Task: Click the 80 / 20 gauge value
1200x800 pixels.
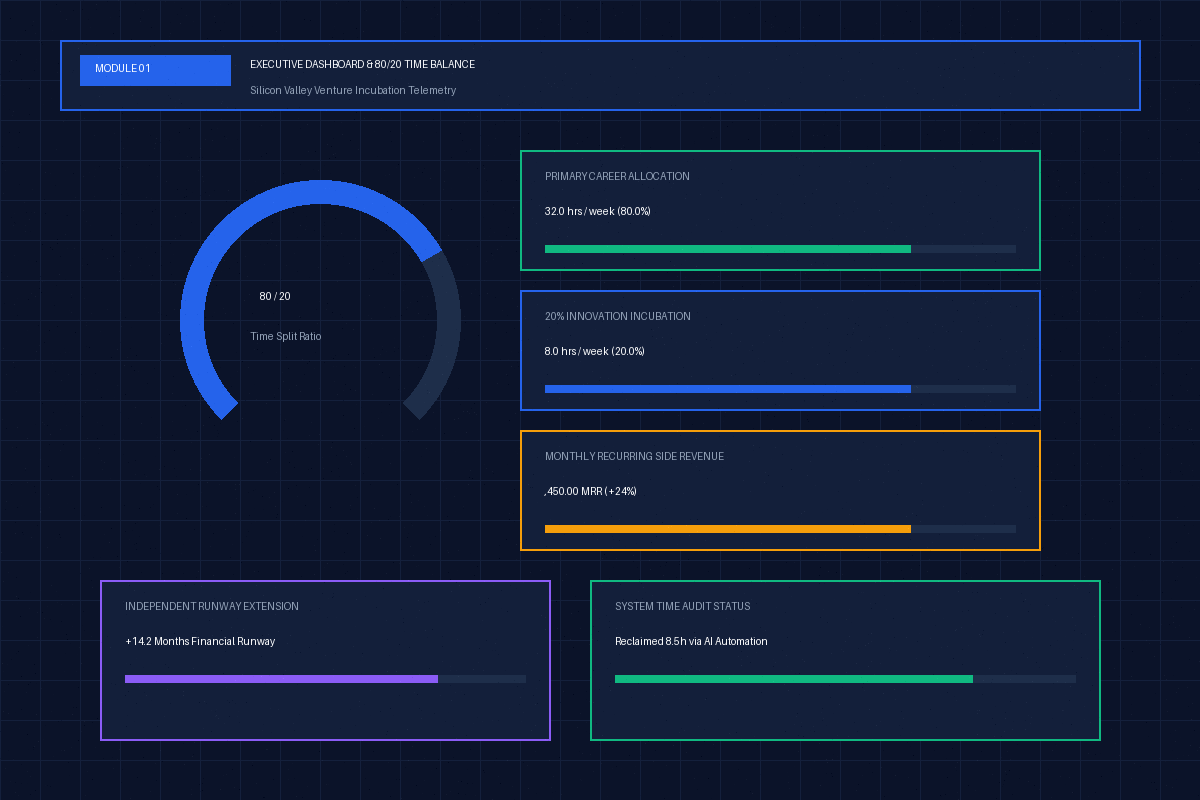Action: [275, 296]
